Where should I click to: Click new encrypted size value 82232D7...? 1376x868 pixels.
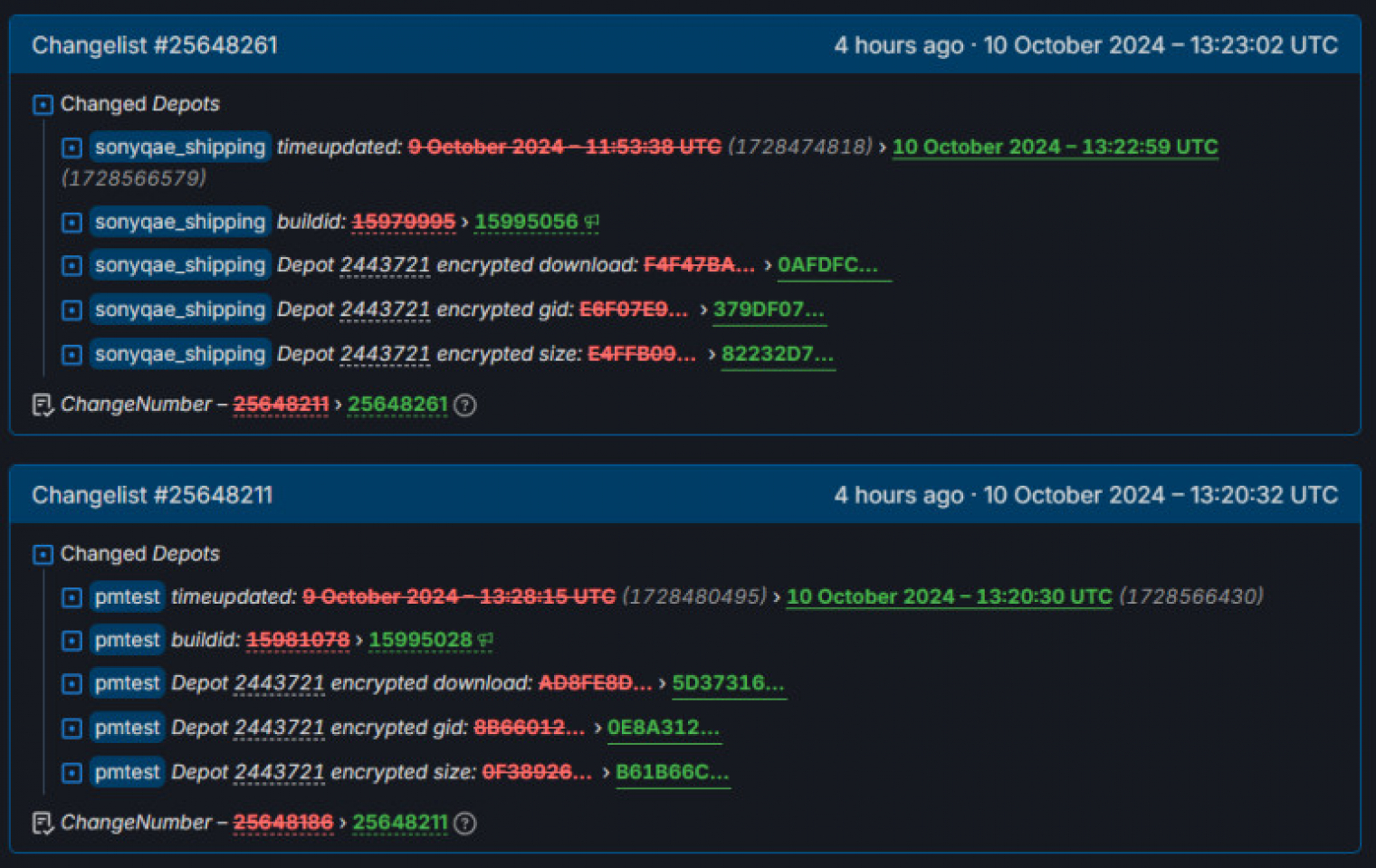778,354
